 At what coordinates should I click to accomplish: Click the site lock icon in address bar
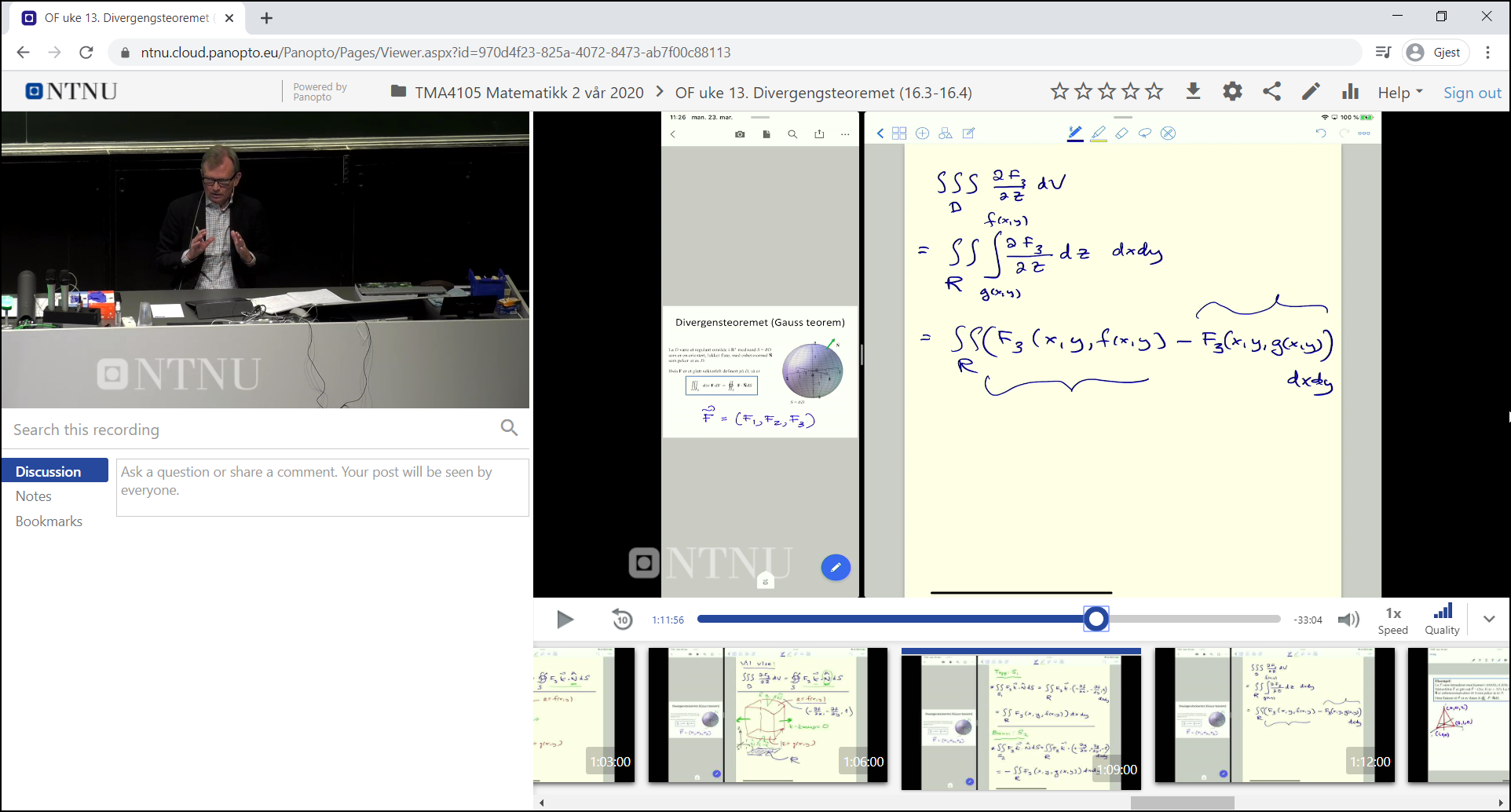click(x=124, y=53)
